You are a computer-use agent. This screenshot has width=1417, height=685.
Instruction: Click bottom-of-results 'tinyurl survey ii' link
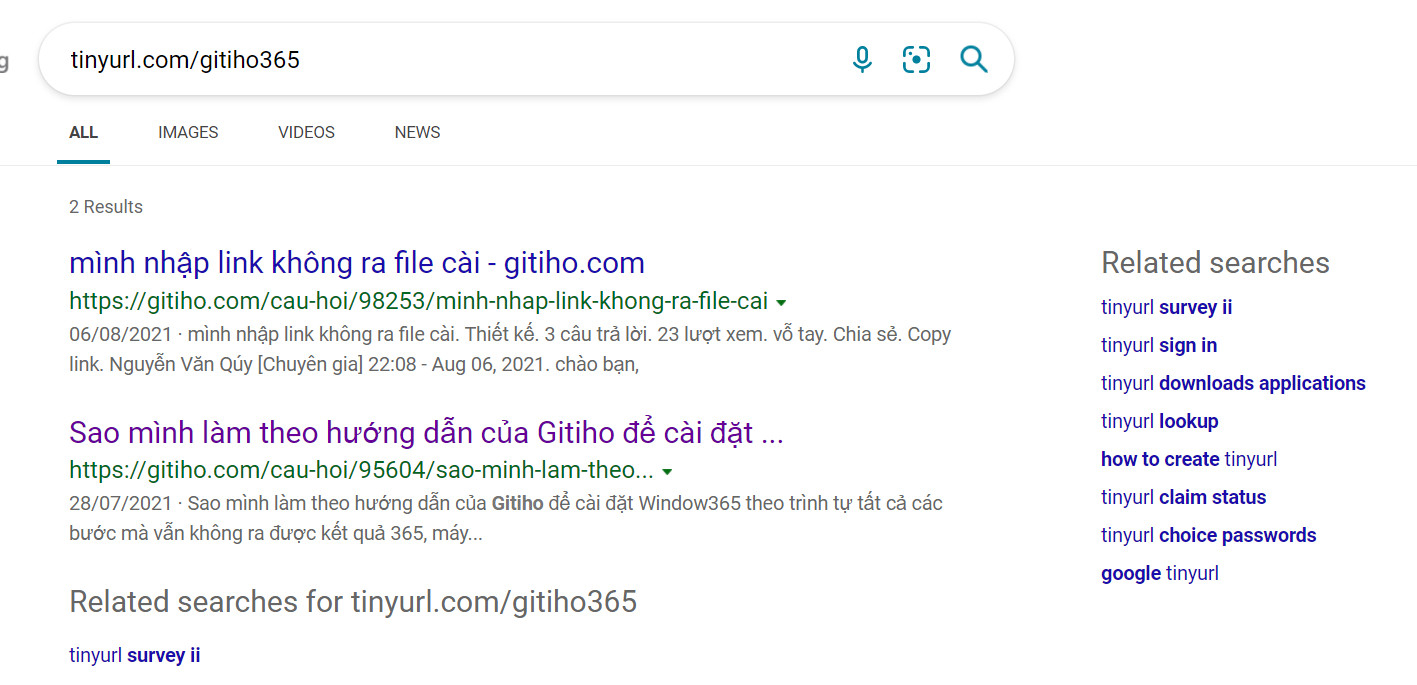pyautogui.click(x=135, y=656)
